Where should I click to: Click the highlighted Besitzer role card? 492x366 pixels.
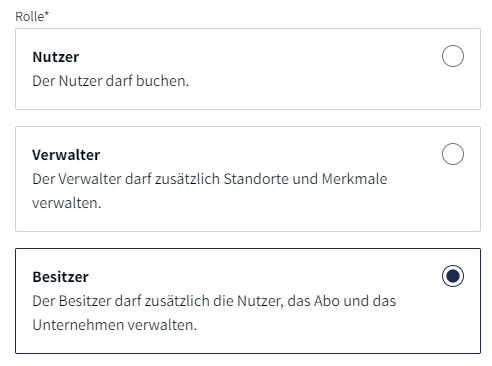tap(248, 301)
